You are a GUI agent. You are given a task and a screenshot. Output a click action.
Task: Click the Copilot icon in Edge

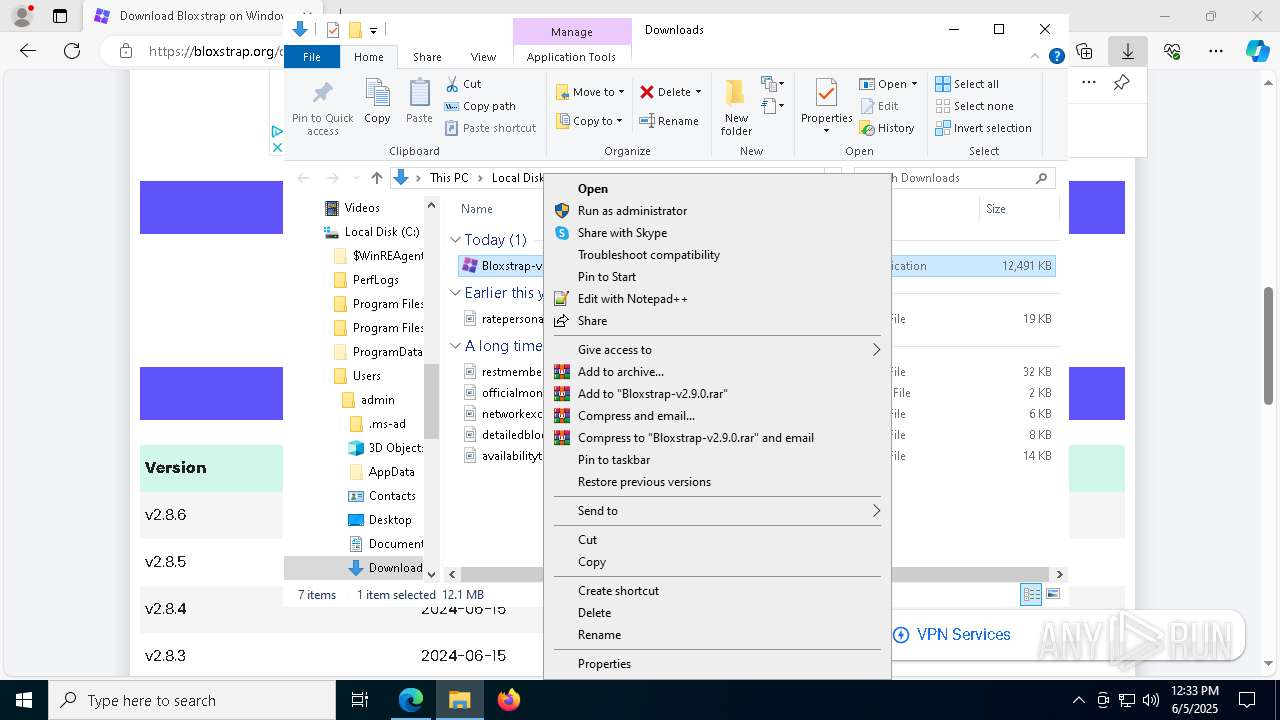coord(1257,51)
